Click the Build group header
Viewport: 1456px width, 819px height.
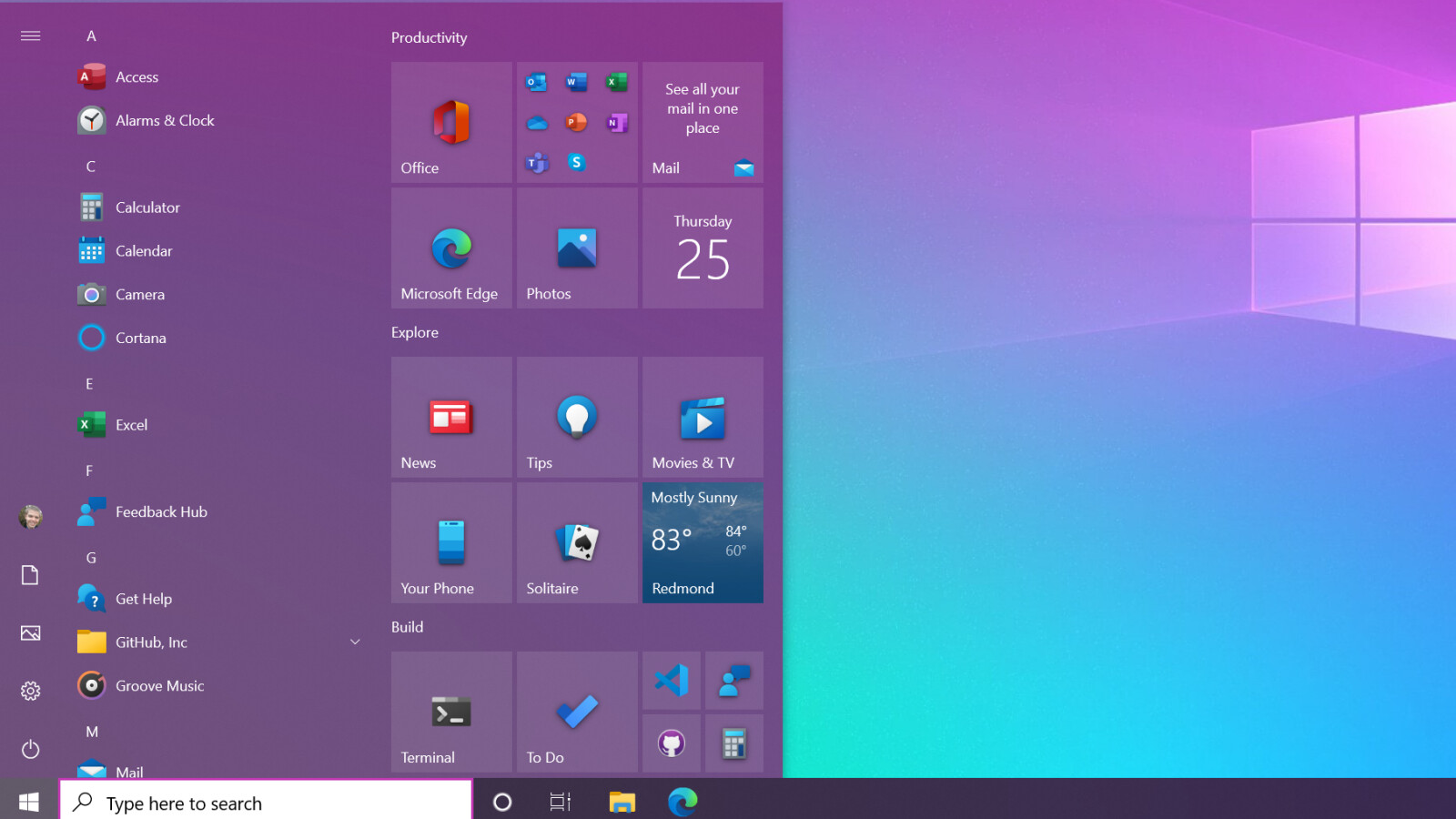tap(407, 627)
